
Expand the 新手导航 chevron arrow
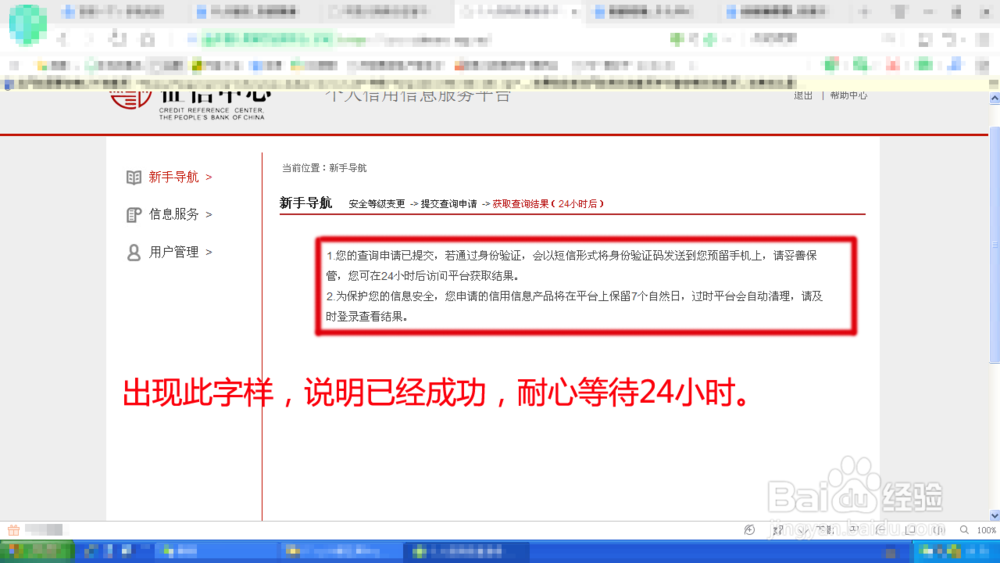click(209, 177)
